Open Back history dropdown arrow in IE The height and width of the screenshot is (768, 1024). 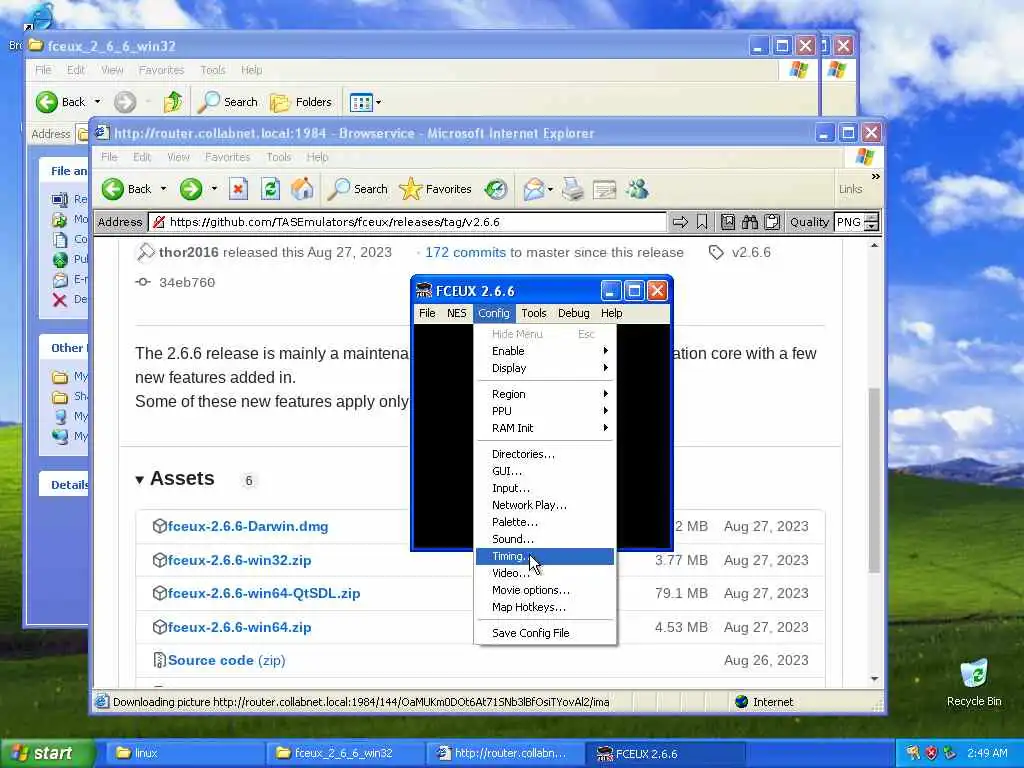click(163, 189)
